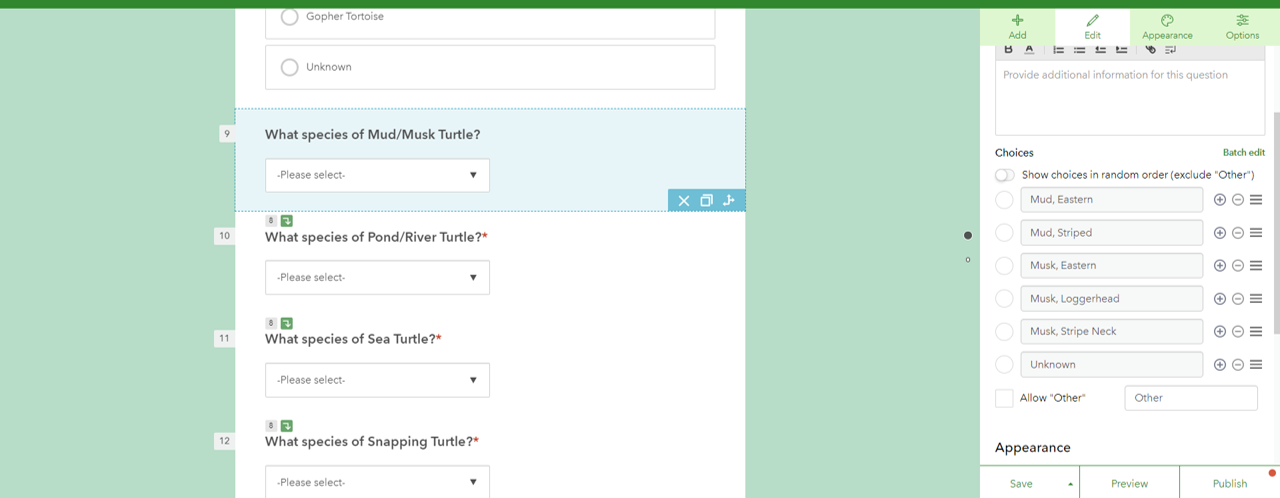The height and width of the screenshot is (498, 1280).
Task: Select the radio button next to Musk, Loggerhead
Action: coord(1004,299)
